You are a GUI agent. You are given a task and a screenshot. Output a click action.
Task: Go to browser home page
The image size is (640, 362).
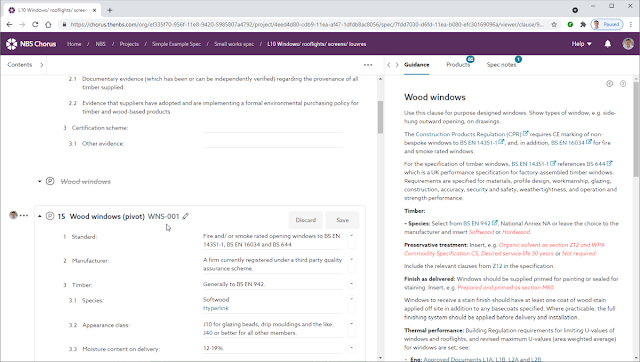48,24
